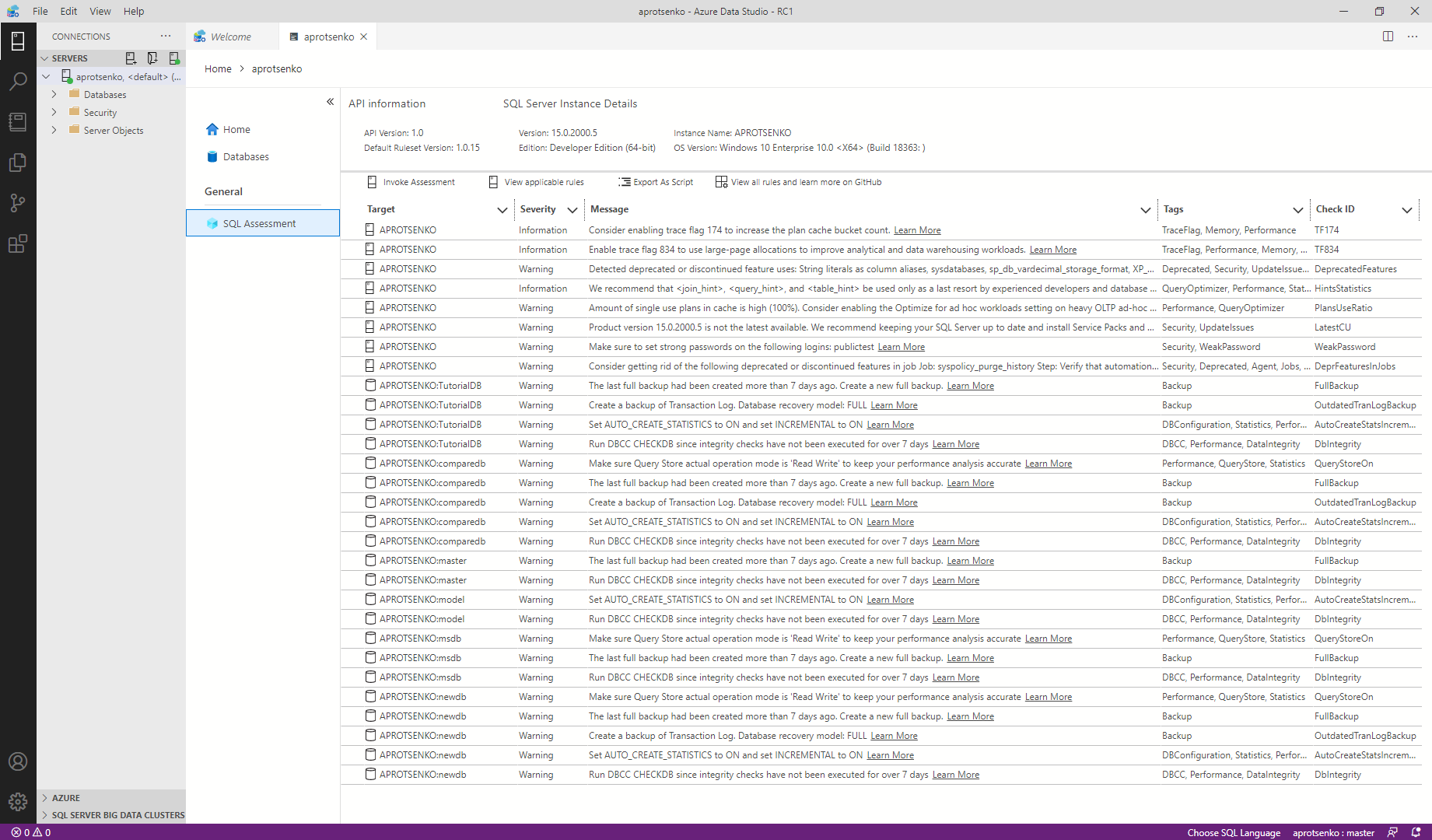Select SQL Assessment navigation item
Image resolution: width=1432 pixels, height=840 pixels.
(263, 222)
